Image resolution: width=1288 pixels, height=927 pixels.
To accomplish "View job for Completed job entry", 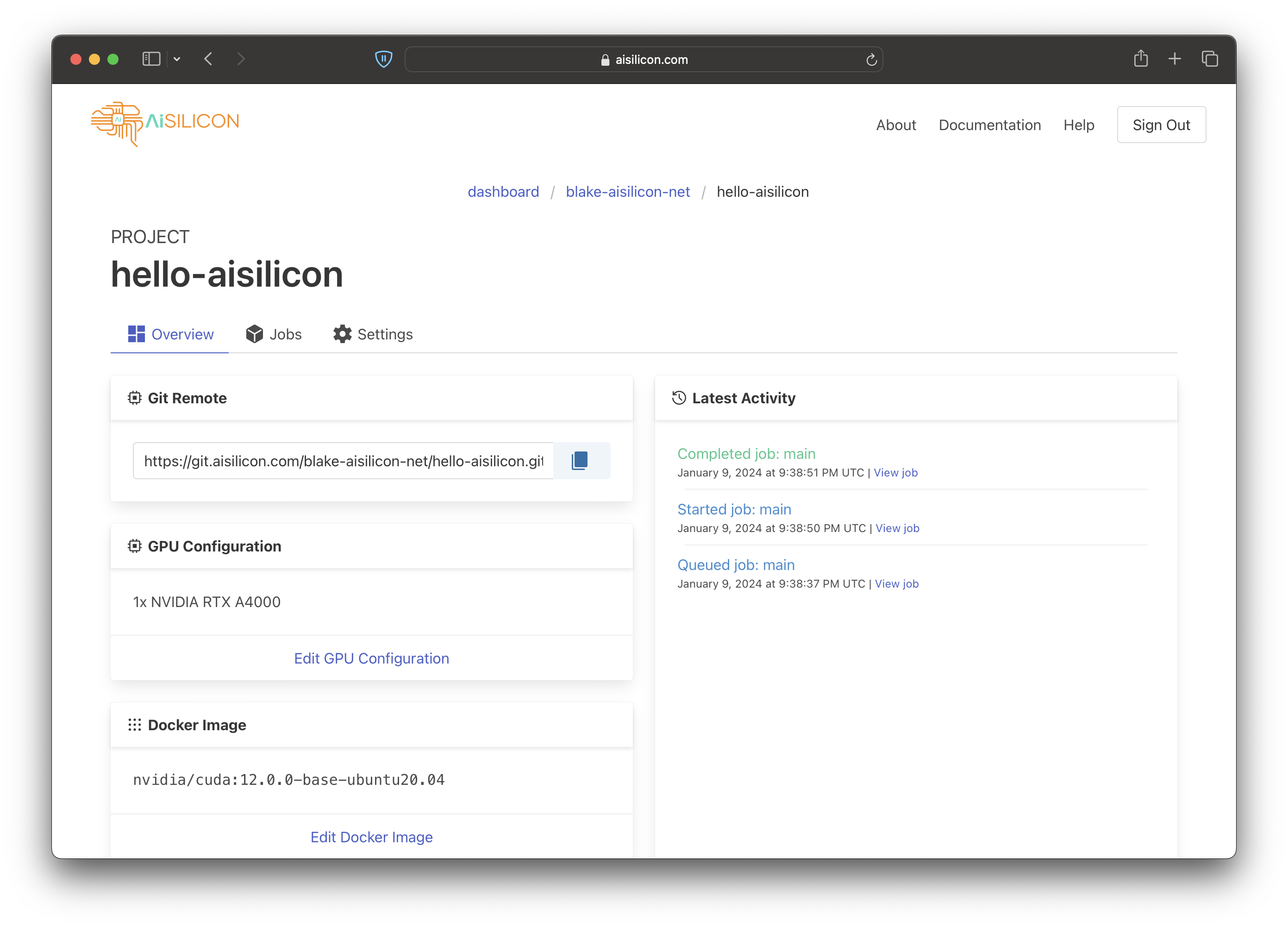I will (x=895, y=473).
